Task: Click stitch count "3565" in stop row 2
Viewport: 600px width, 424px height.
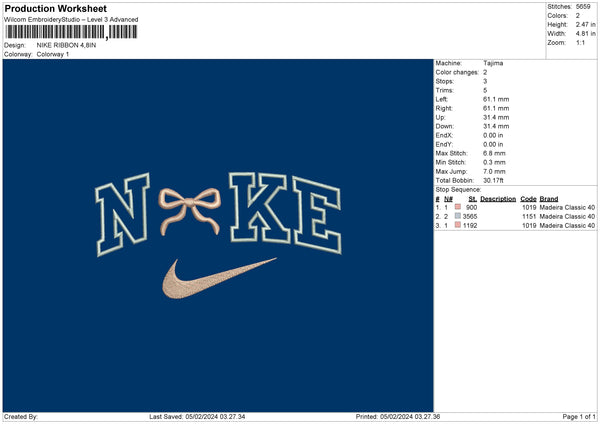Action: point(470,217)
